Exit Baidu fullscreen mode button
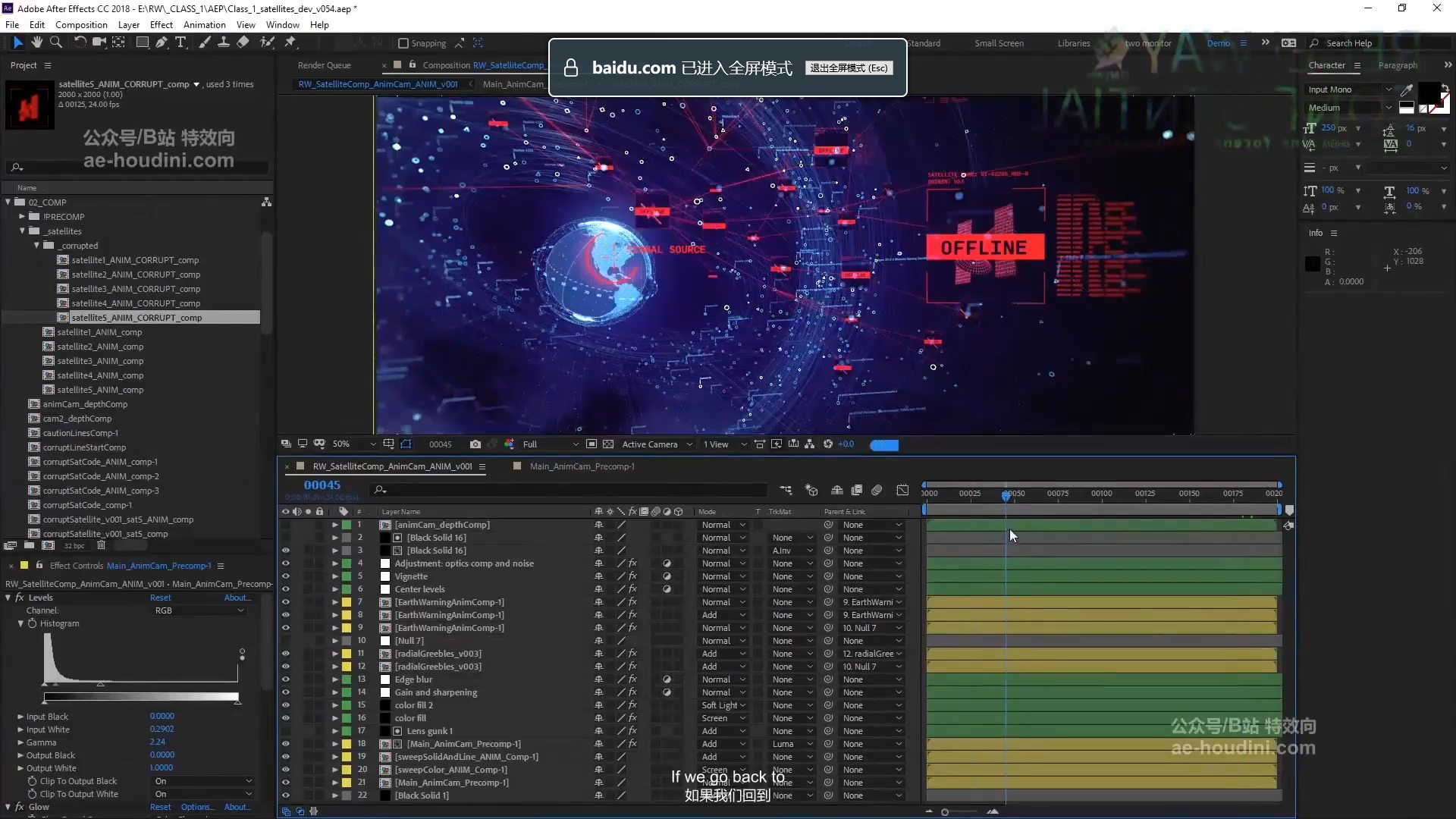This screenshot has height=819, width=1456. pos(849,68)
